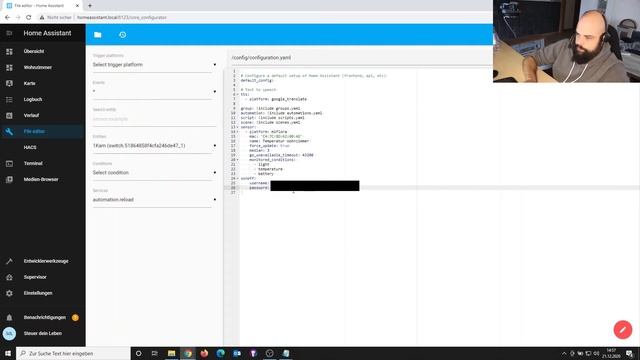Click the script: !include scripts.yaml line
The height and width of the screenshot is (360, 640).
point(272,118)
